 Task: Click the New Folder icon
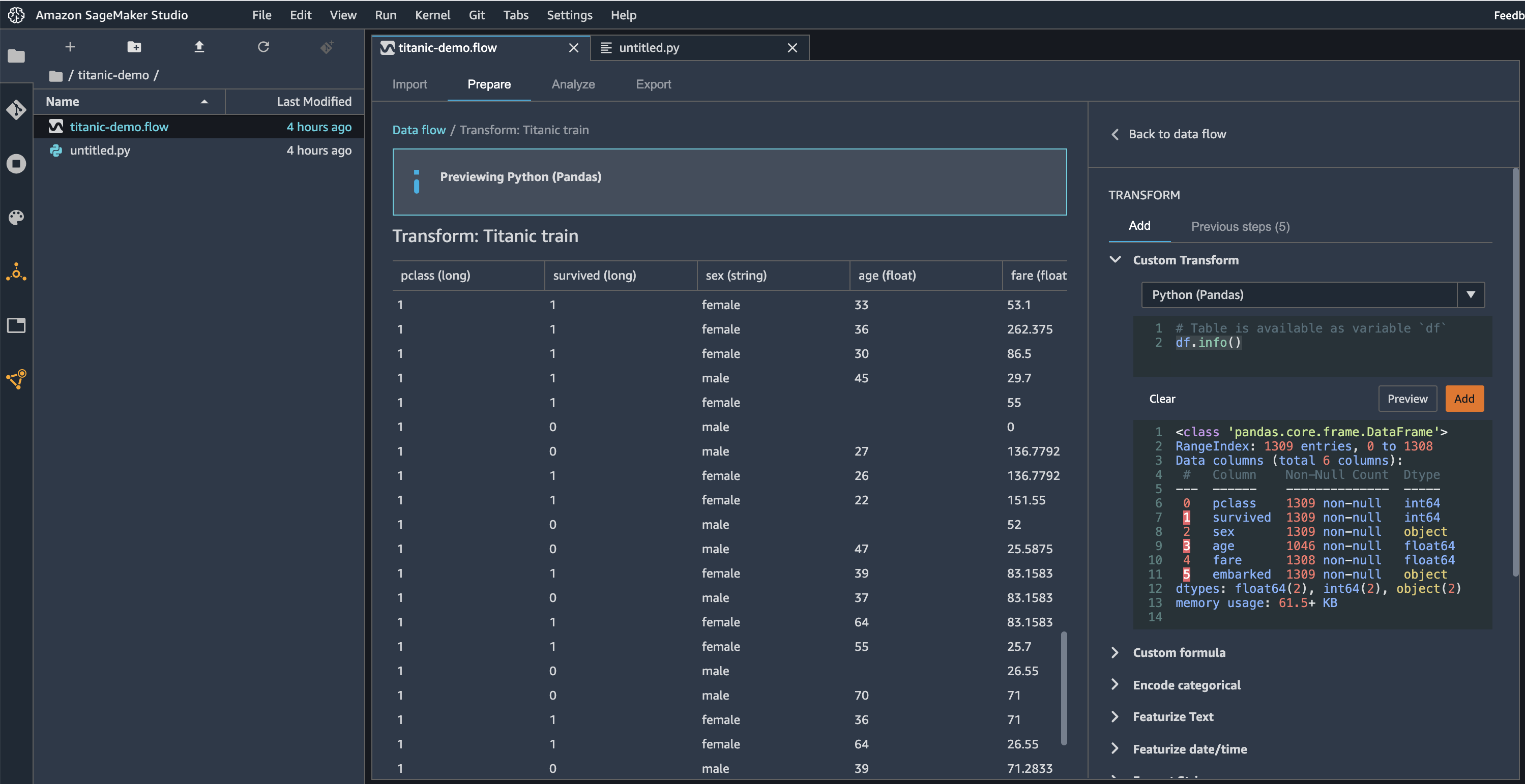click(134, 47)
